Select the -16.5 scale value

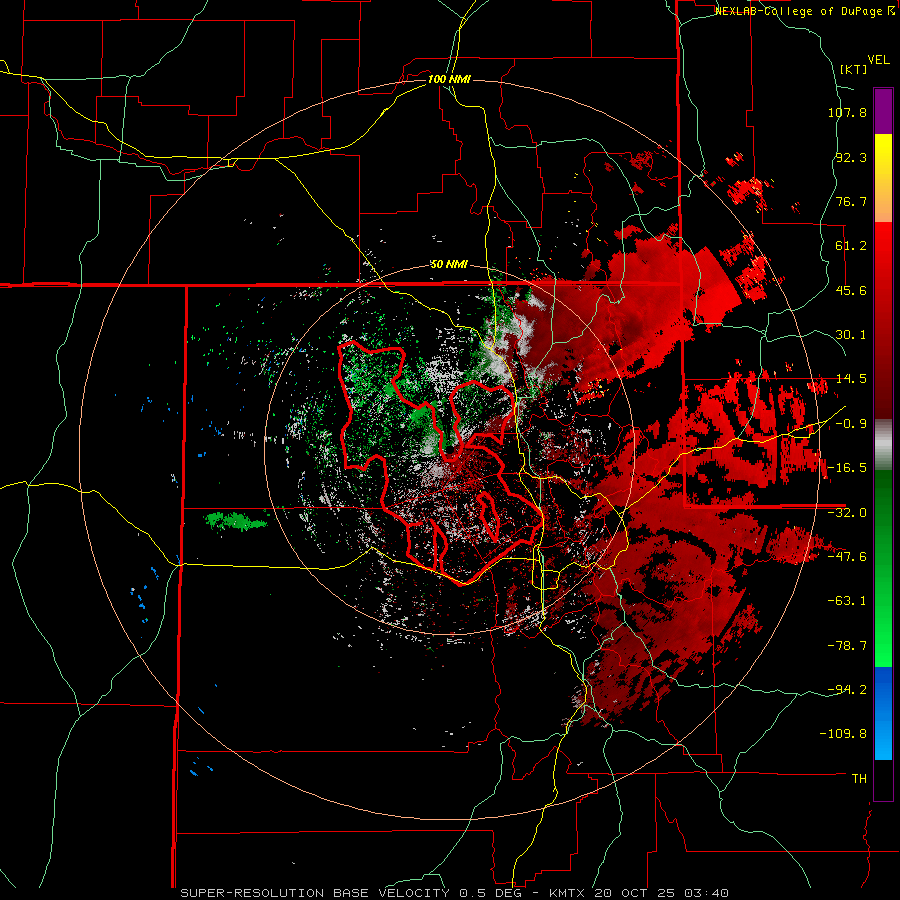pyautogui.click(x=847, y=468)
